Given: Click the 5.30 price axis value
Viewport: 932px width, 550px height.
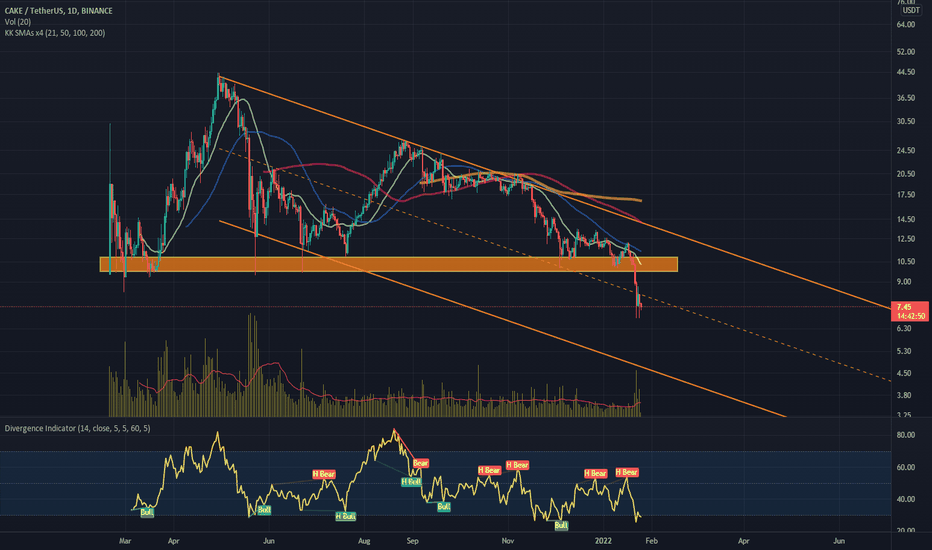Looking at the screenshot, I should pyautogui.click(x=904, y=351).
